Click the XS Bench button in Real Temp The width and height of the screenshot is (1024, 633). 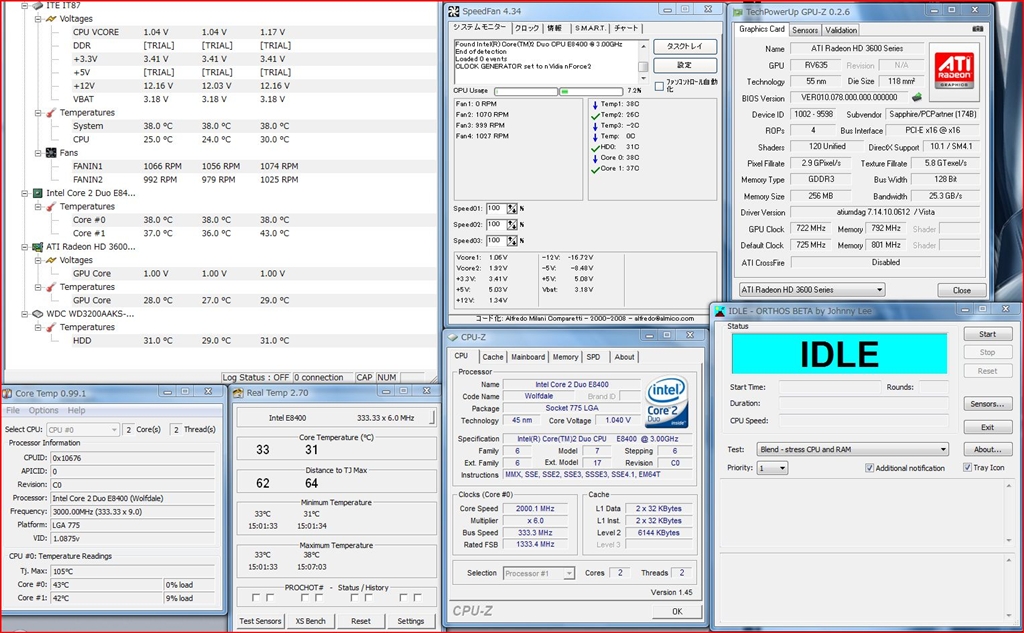309,621
